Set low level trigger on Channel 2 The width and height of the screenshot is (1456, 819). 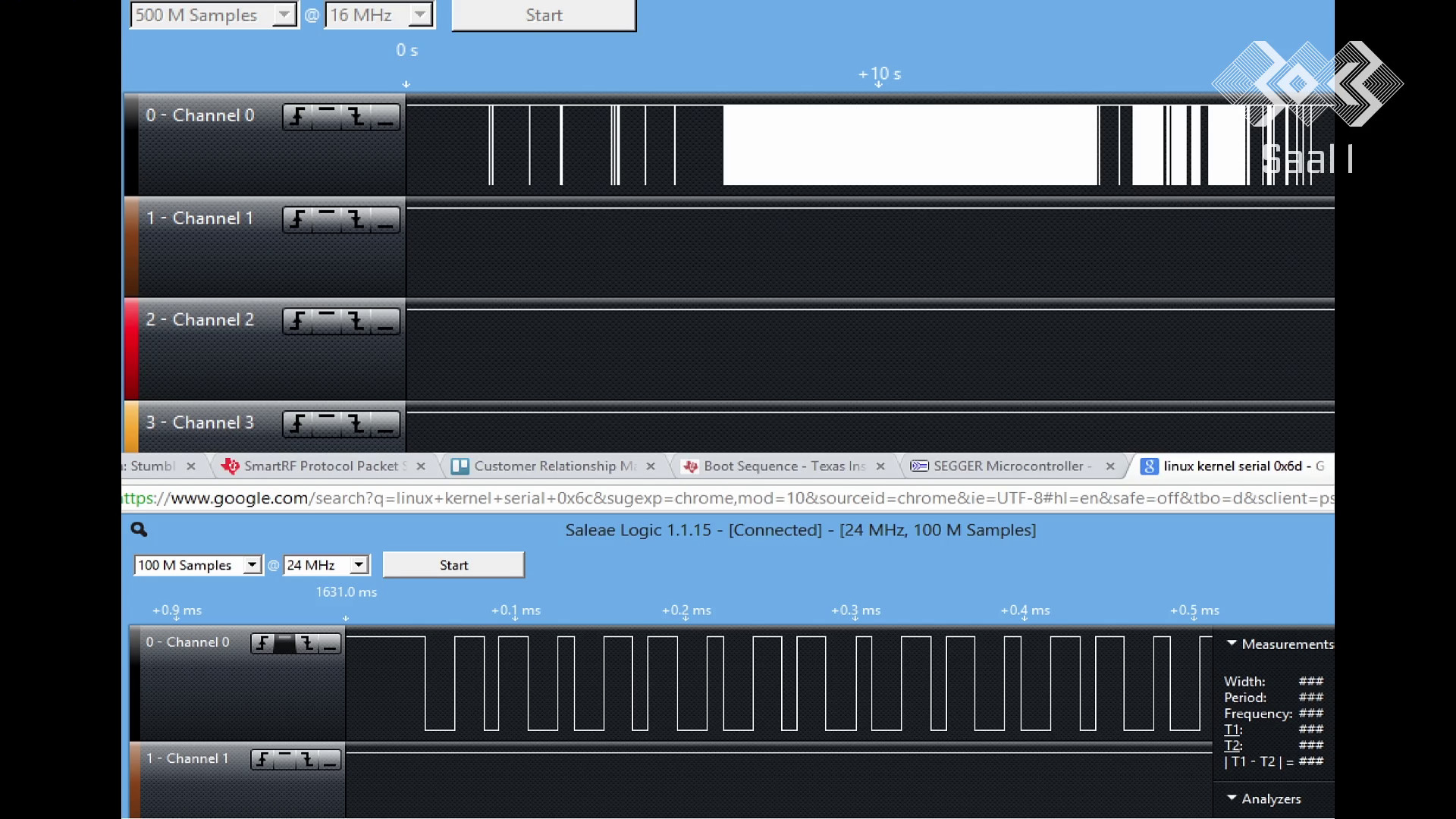[385, 322]
